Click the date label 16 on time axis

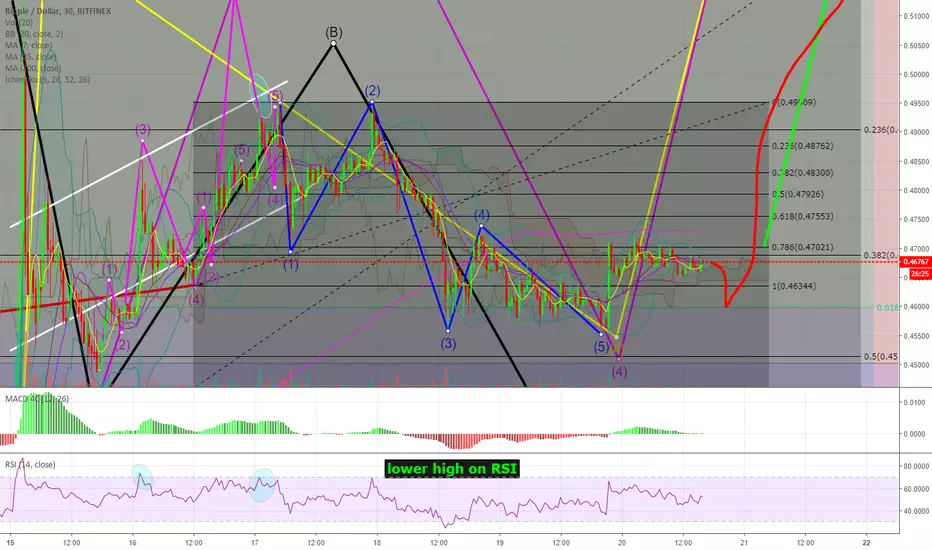pos(133,542)
